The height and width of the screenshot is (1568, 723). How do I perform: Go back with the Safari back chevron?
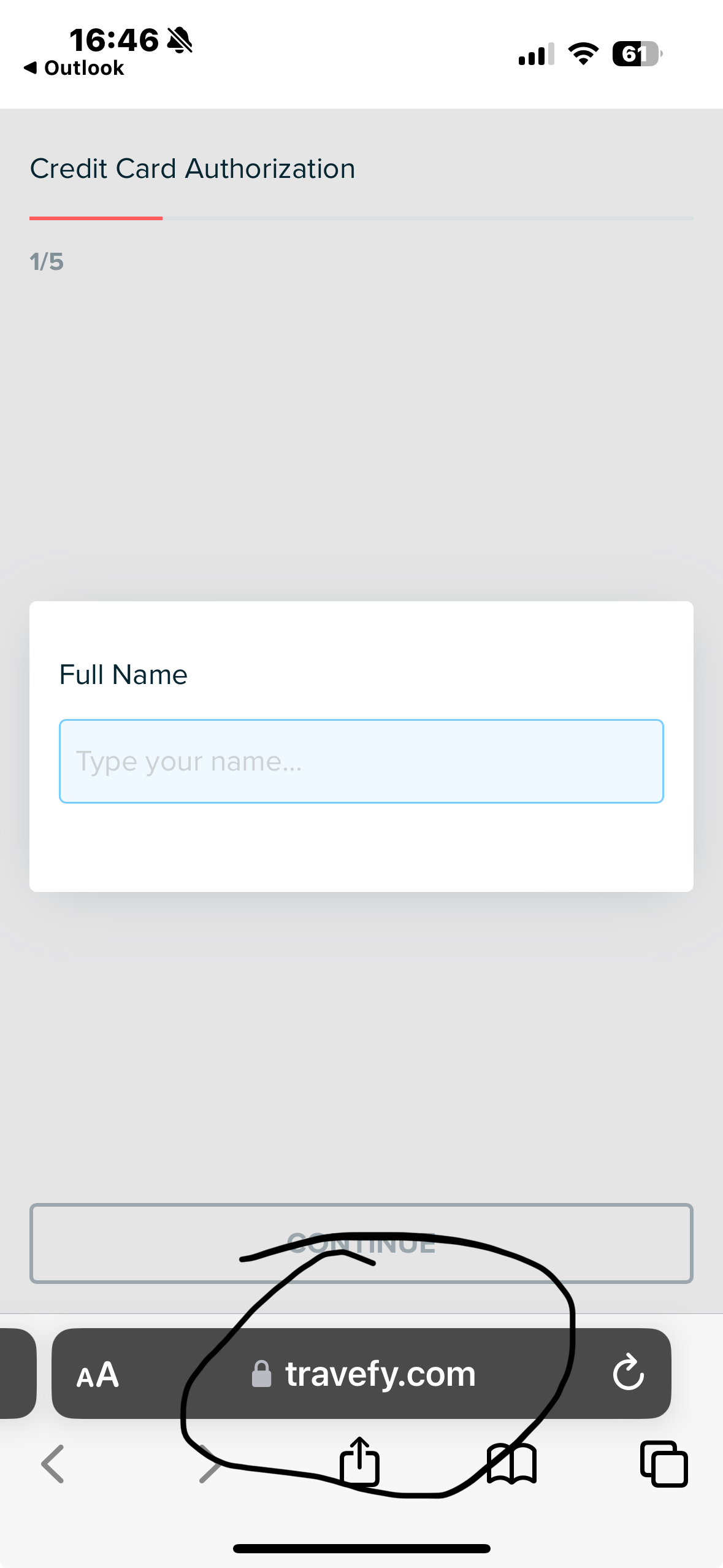pos(53,1464)
